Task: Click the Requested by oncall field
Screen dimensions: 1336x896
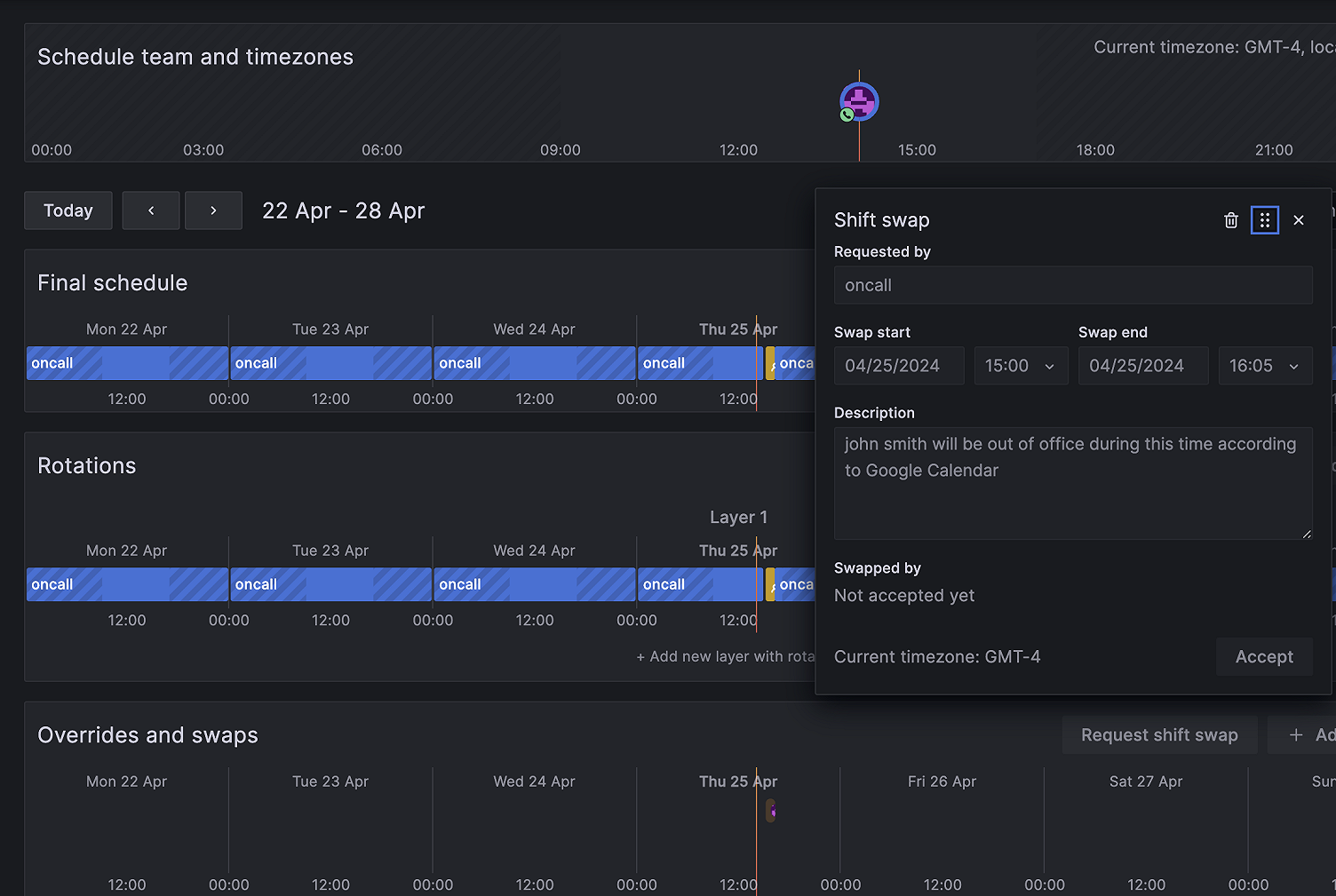Action: (1072, 285)
